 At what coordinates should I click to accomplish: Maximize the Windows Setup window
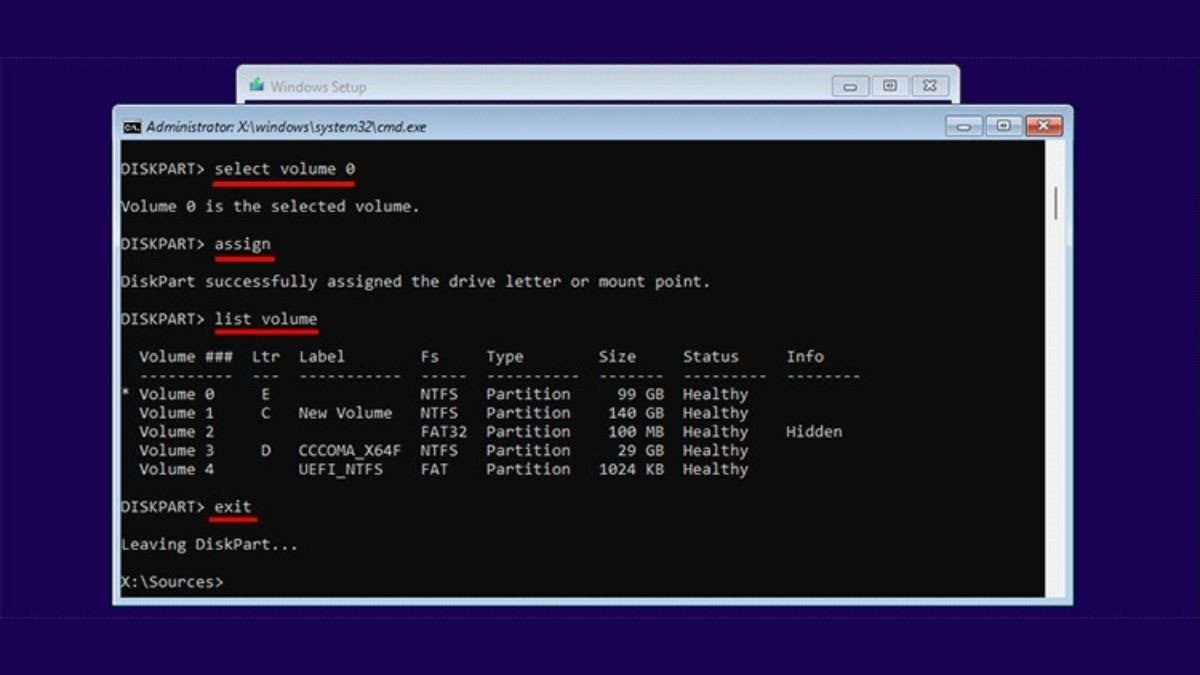(889, 86)
